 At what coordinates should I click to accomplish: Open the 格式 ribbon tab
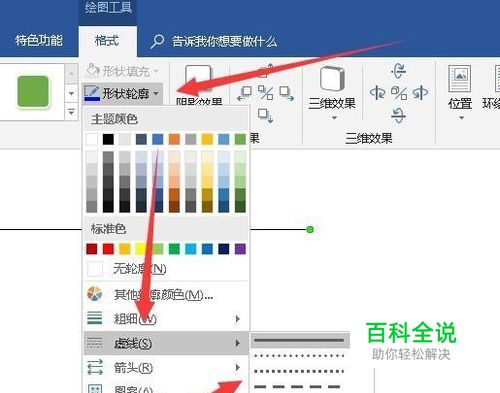107,41
